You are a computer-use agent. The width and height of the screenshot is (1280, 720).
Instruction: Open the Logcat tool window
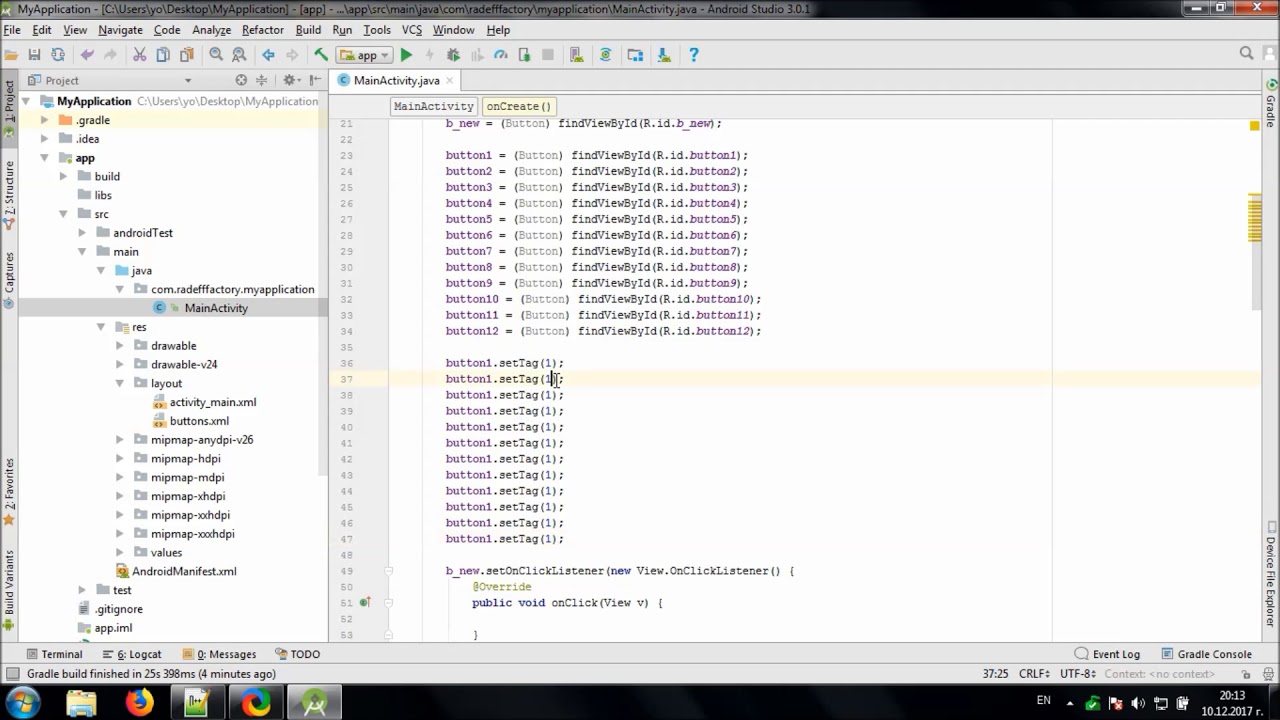(130, 654)
